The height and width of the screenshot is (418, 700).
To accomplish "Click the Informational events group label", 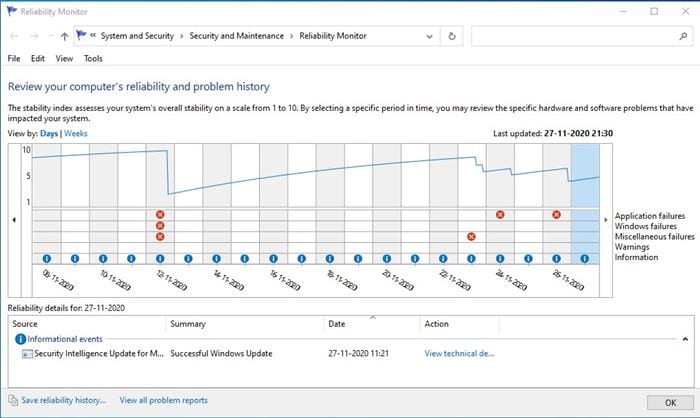I will 65,339.
